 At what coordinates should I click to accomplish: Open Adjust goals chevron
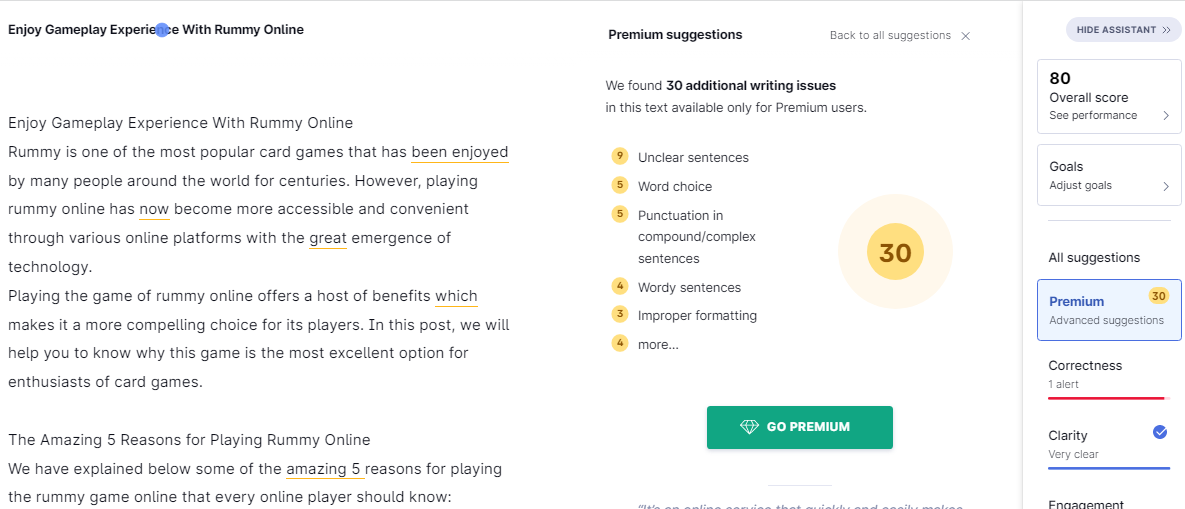[x=1166, y=186]
